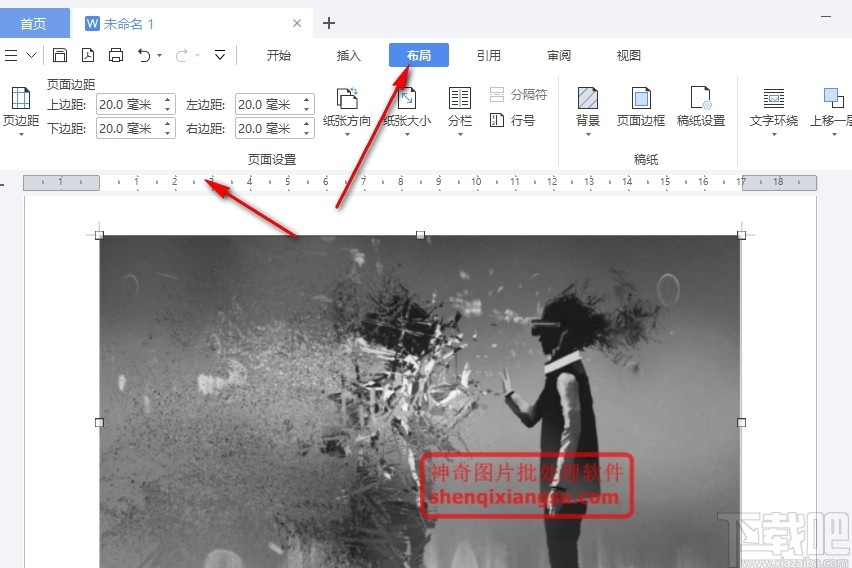Open the hamburger file menu icon

tap(11, 55)
